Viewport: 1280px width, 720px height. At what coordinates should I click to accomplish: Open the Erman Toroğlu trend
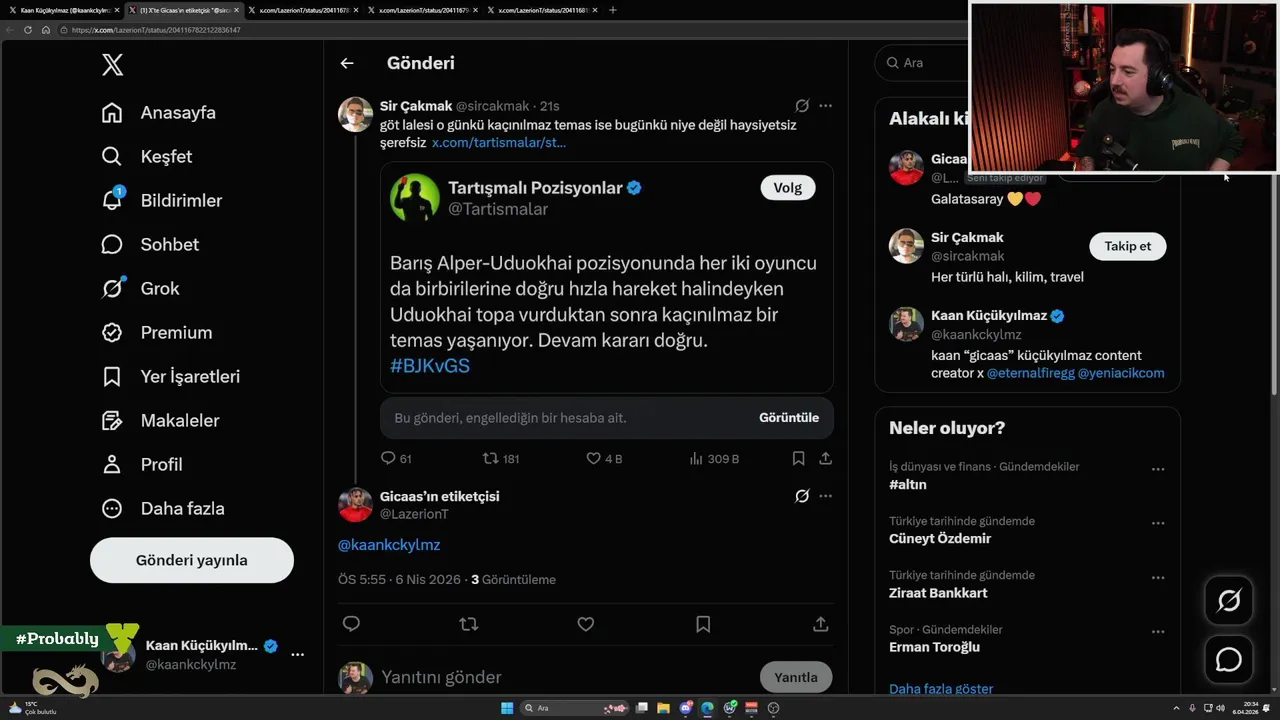point(934,647)
